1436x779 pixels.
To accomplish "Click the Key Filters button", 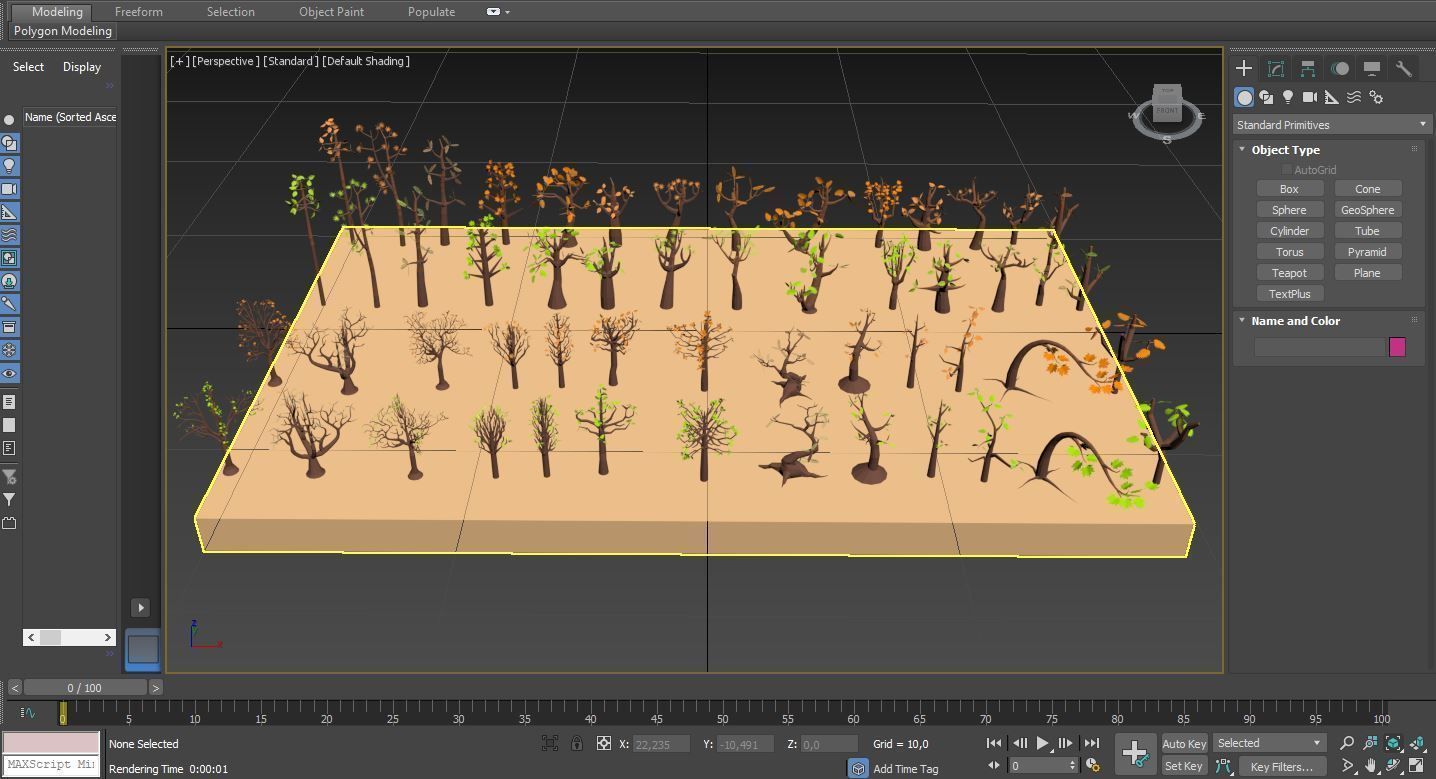I will (1281, 766).
